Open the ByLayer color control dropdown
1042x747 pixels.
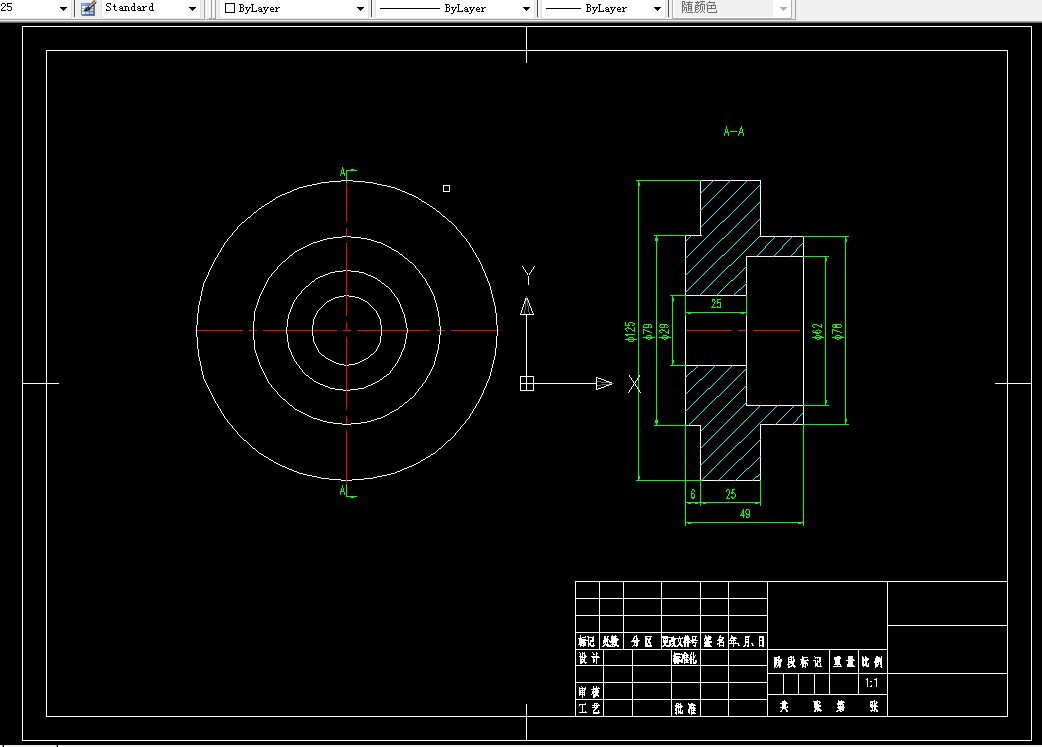tap(360, 9)
